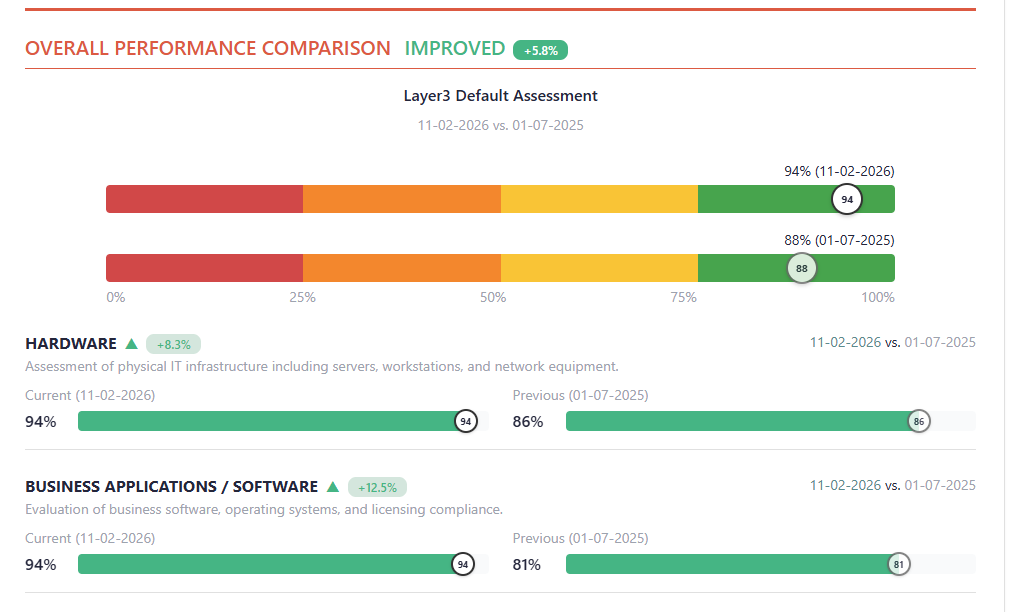
Task: Select the +12.5% Software change badge
Action: 377,487
